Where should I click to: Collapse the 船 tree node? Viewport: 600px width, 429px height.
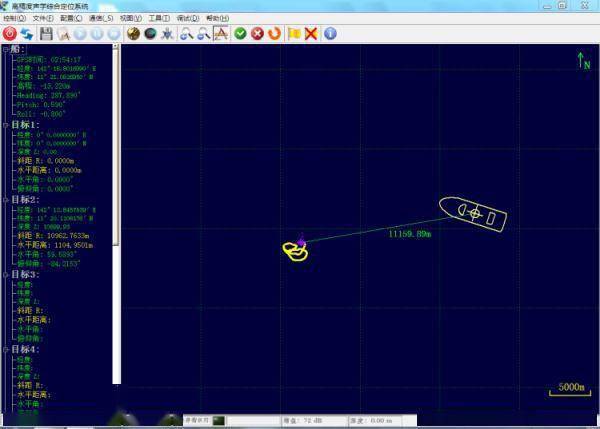point(5,49)
